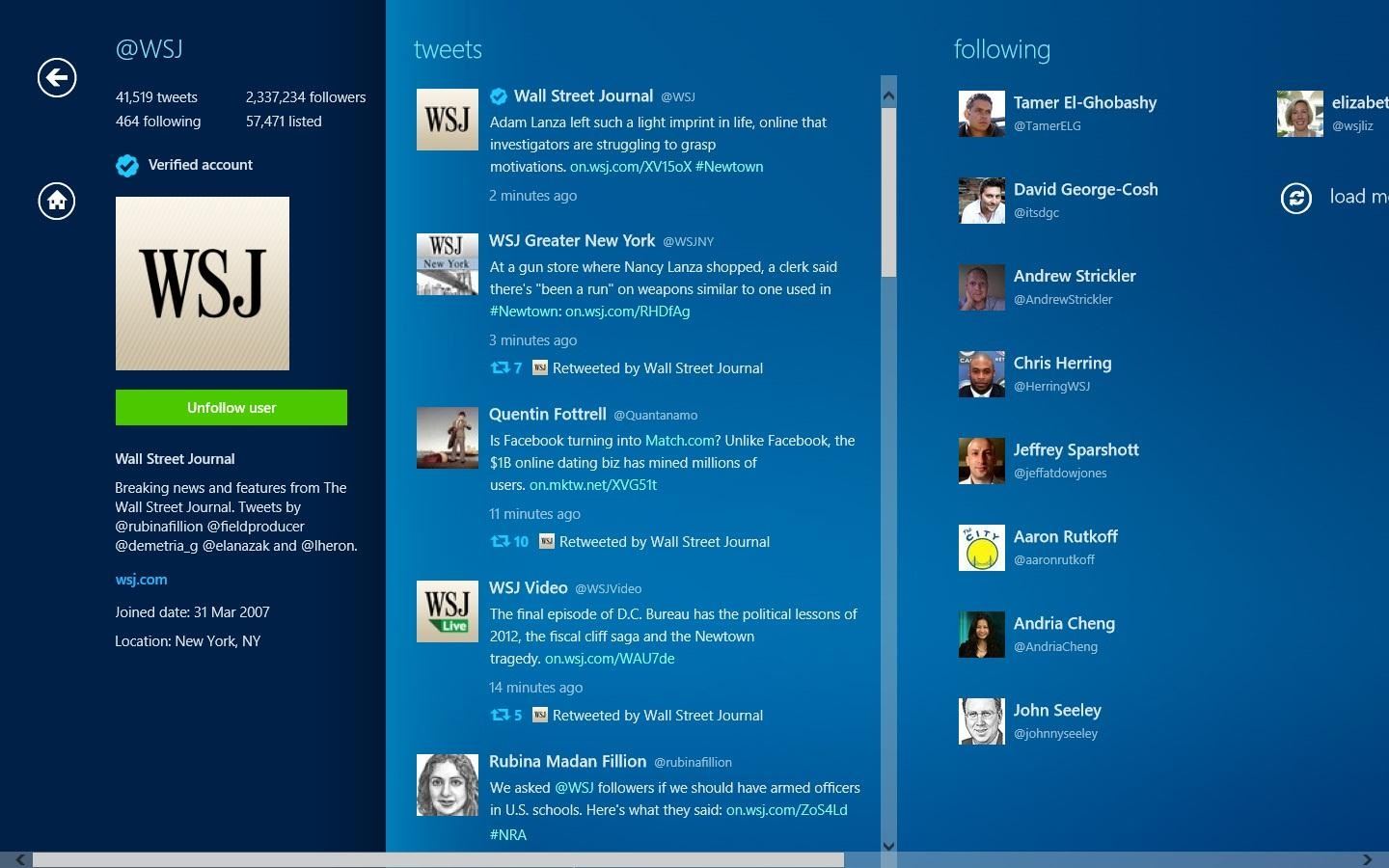Click the 57,471 listed count

[284, 122]
